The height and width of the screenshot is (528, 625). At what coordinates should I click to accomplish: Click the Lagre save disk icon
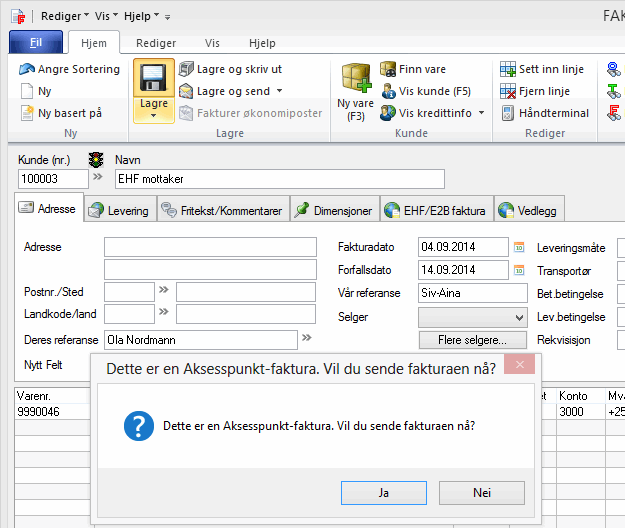click(153, 80)
